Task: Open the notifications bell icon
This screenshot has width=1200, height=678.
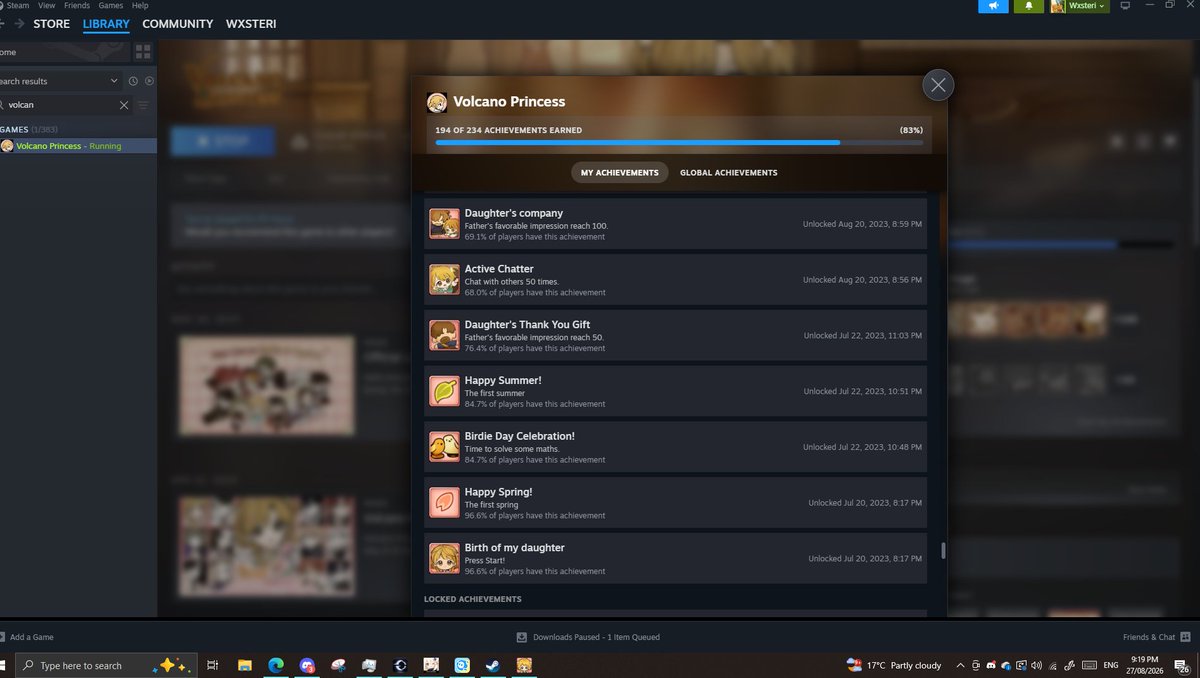Action: (1028, 6)
